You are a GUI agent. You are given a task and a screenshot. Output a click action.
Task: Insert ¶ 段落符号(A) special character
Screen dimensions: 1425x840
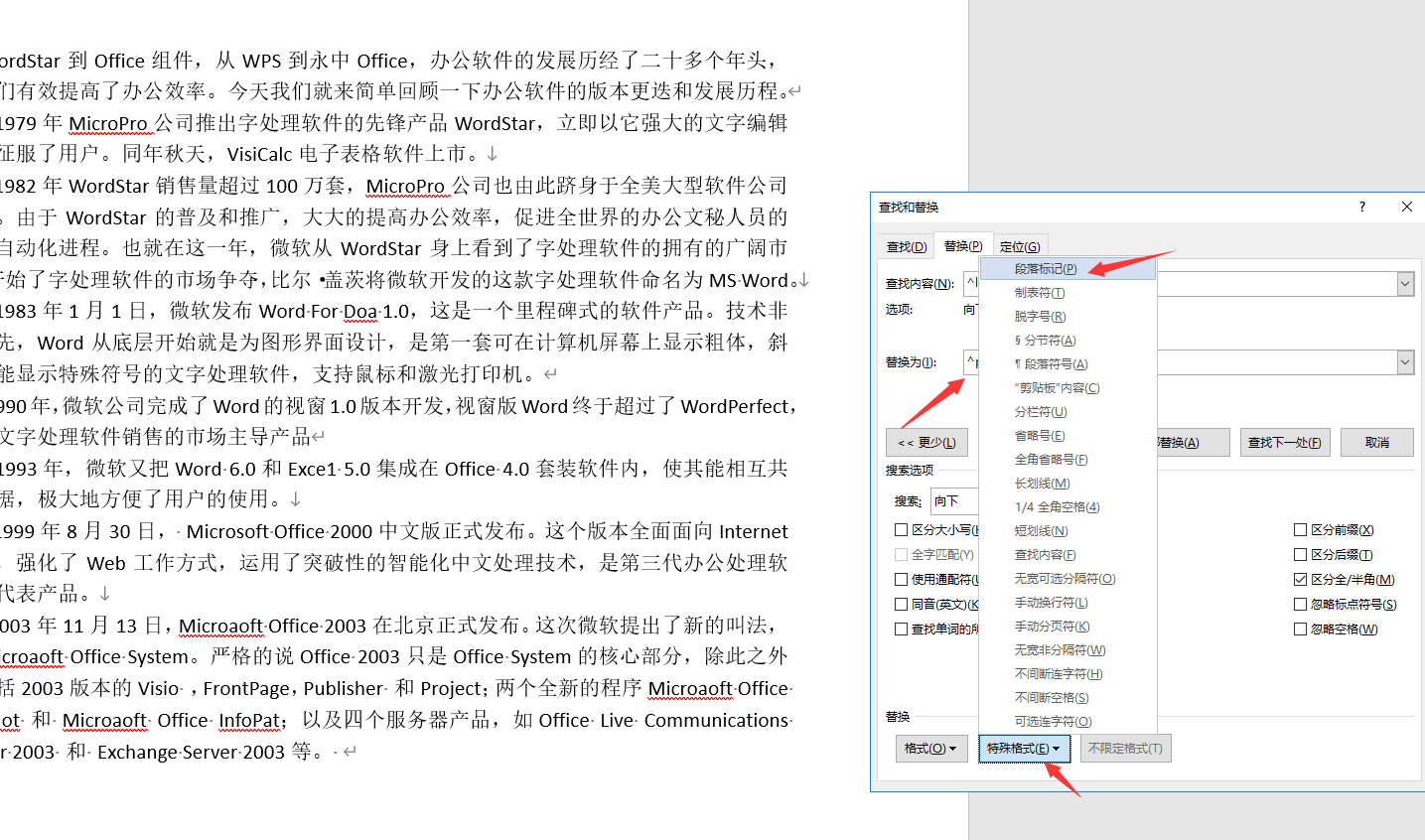tap(1068, 364)
